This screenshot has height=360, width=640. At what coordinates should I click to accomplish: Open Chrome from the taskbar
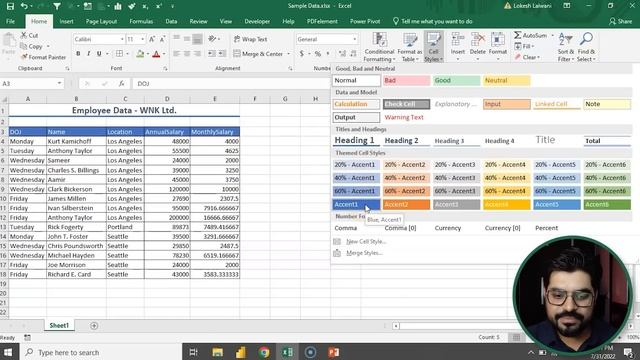[264, 352]
